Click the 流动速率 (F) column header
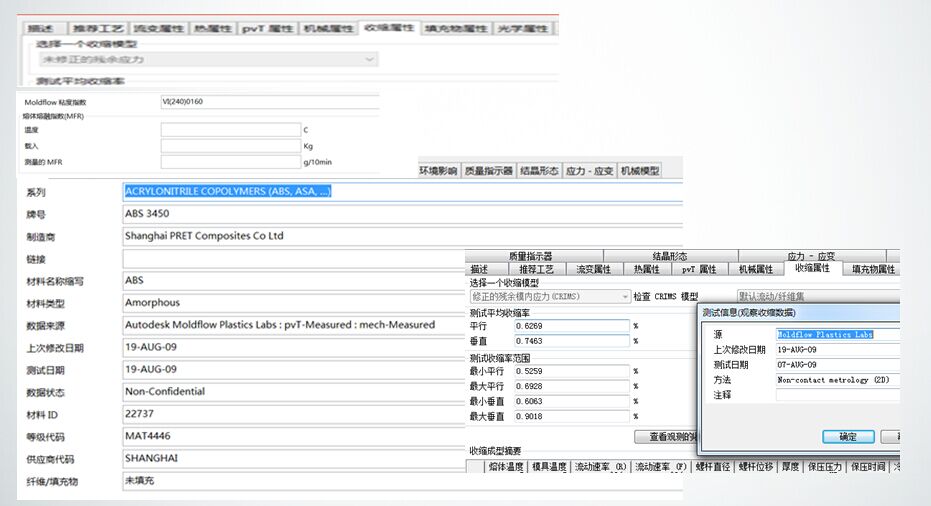 click(661, 467)
